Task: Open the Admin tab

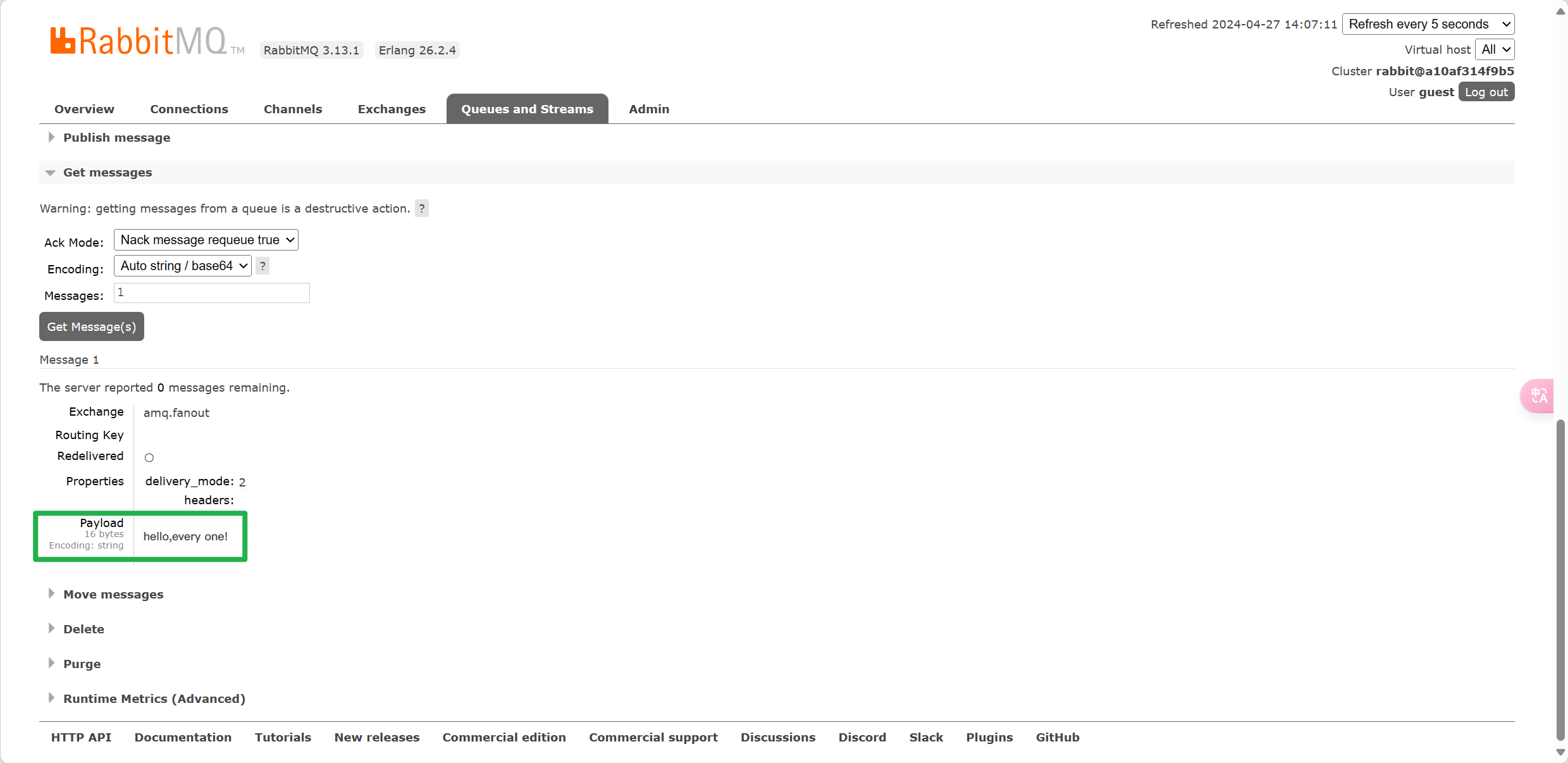Action: [649, 109]
